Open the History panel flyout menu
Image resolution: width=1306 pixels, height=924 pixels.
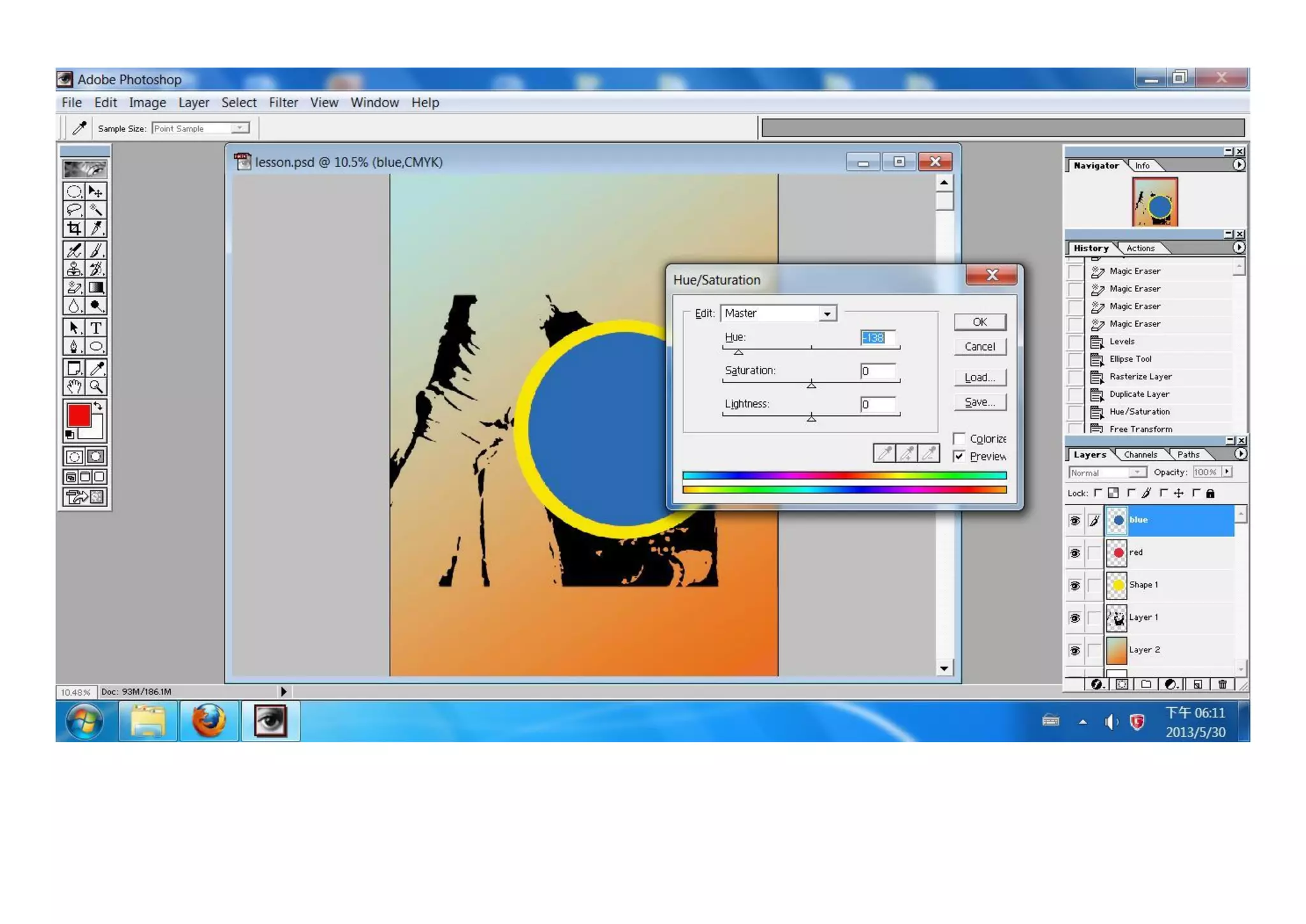point(1238,247)
